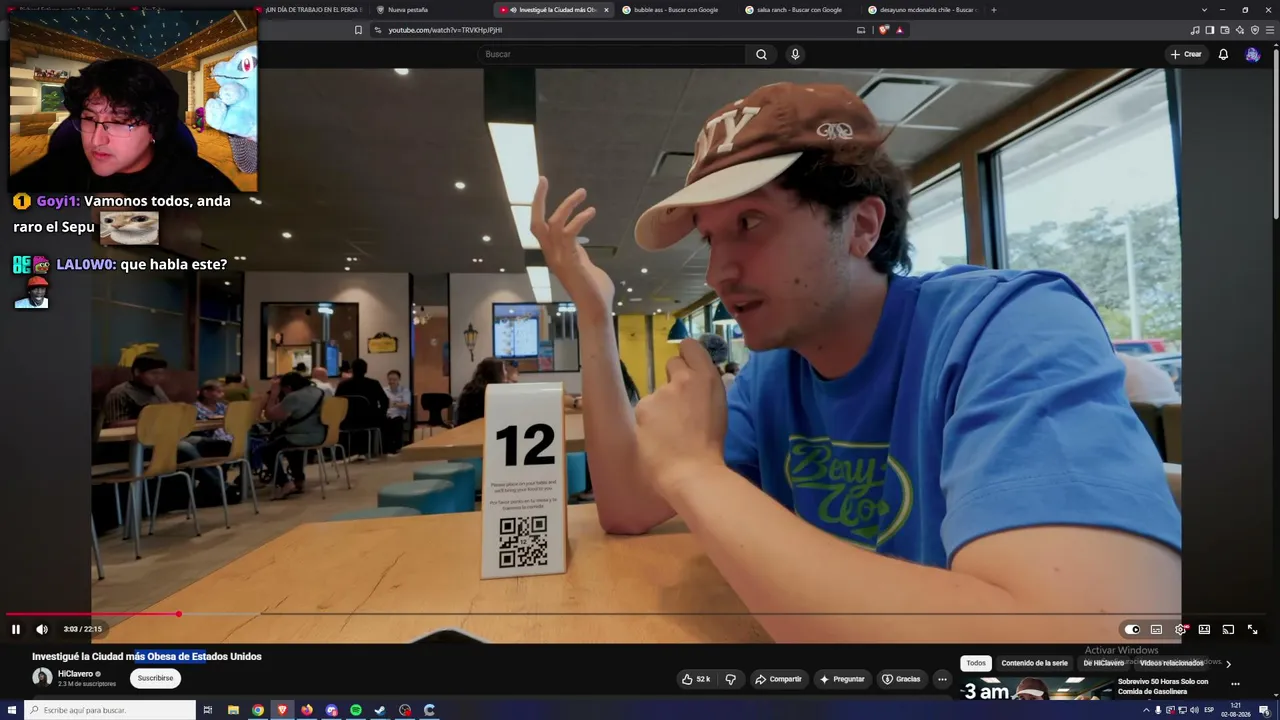Switch to theater mode
The width and height of the screenshot is (1280, 720).
click(1204, 629)
